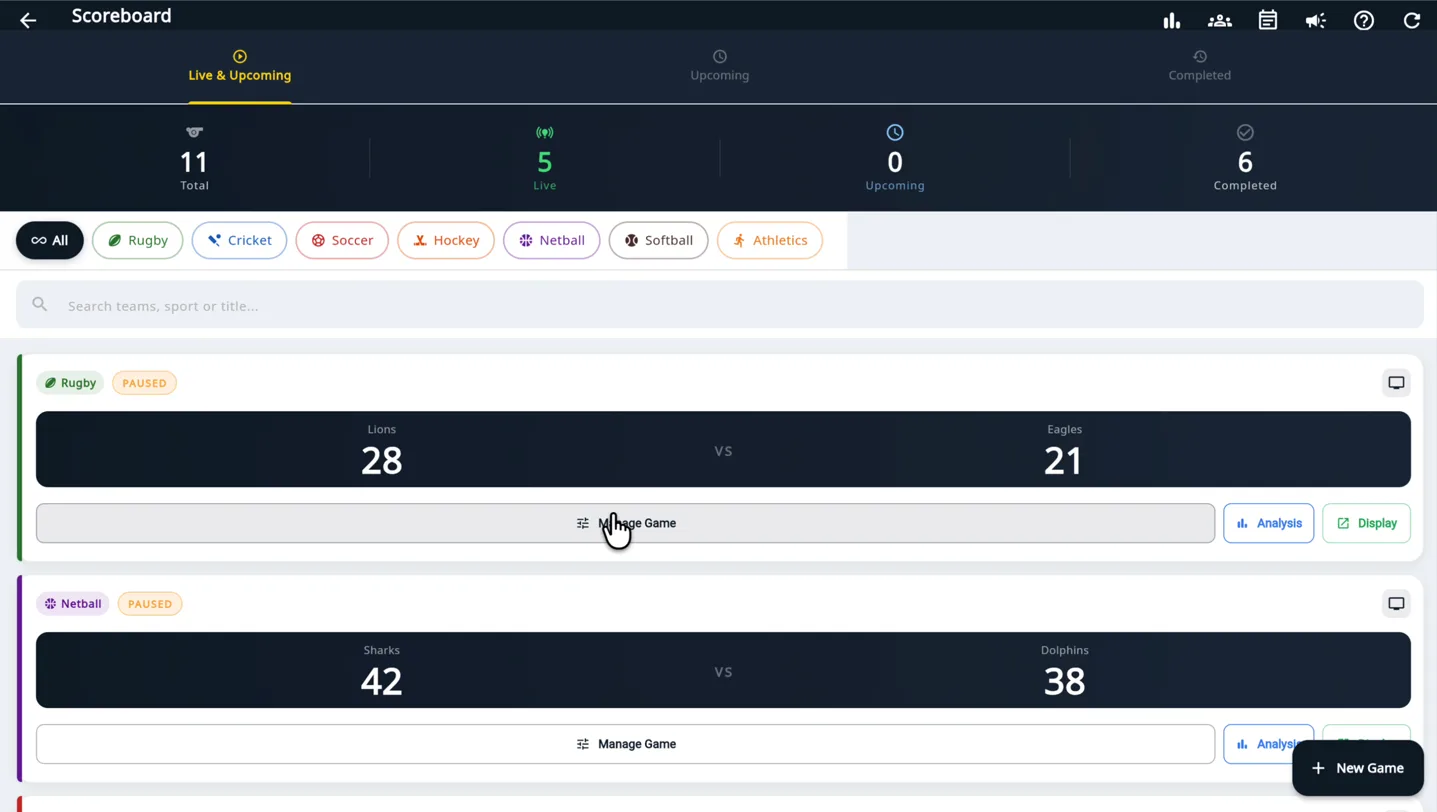
Task: Click the refresh icon in header
Action: 1412,20
